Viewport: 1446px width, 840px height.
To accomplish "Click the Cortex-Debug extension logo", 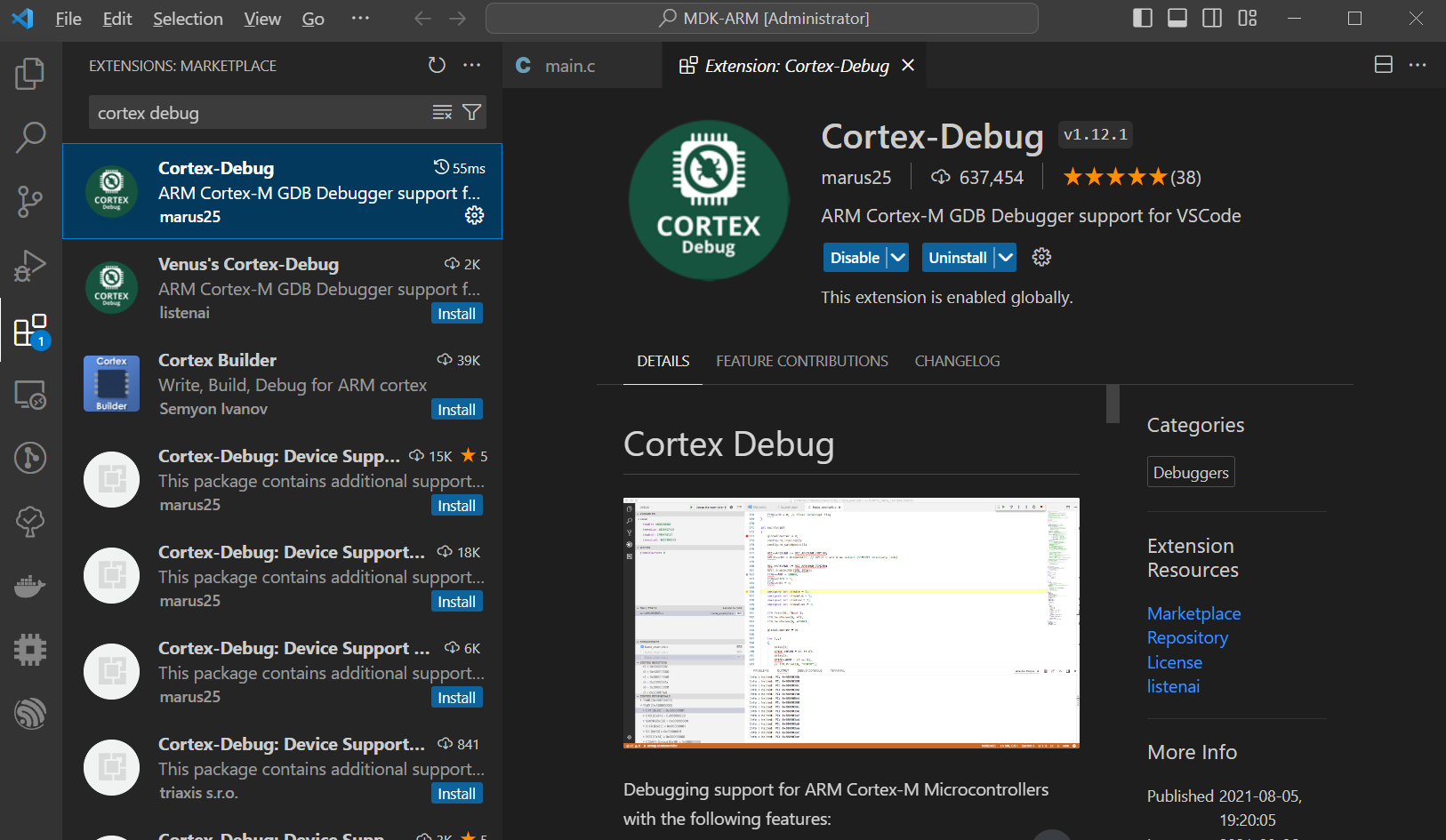I will [x=709, y=200].
